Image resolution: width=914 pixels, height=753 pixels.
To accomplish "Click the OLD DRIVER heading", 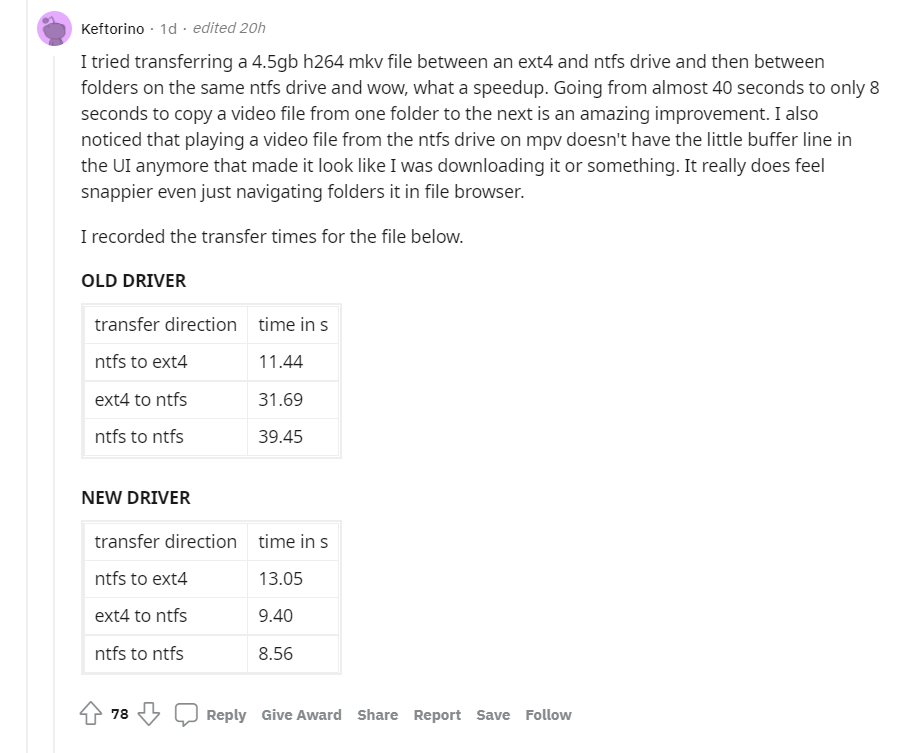I will (134, 281).
